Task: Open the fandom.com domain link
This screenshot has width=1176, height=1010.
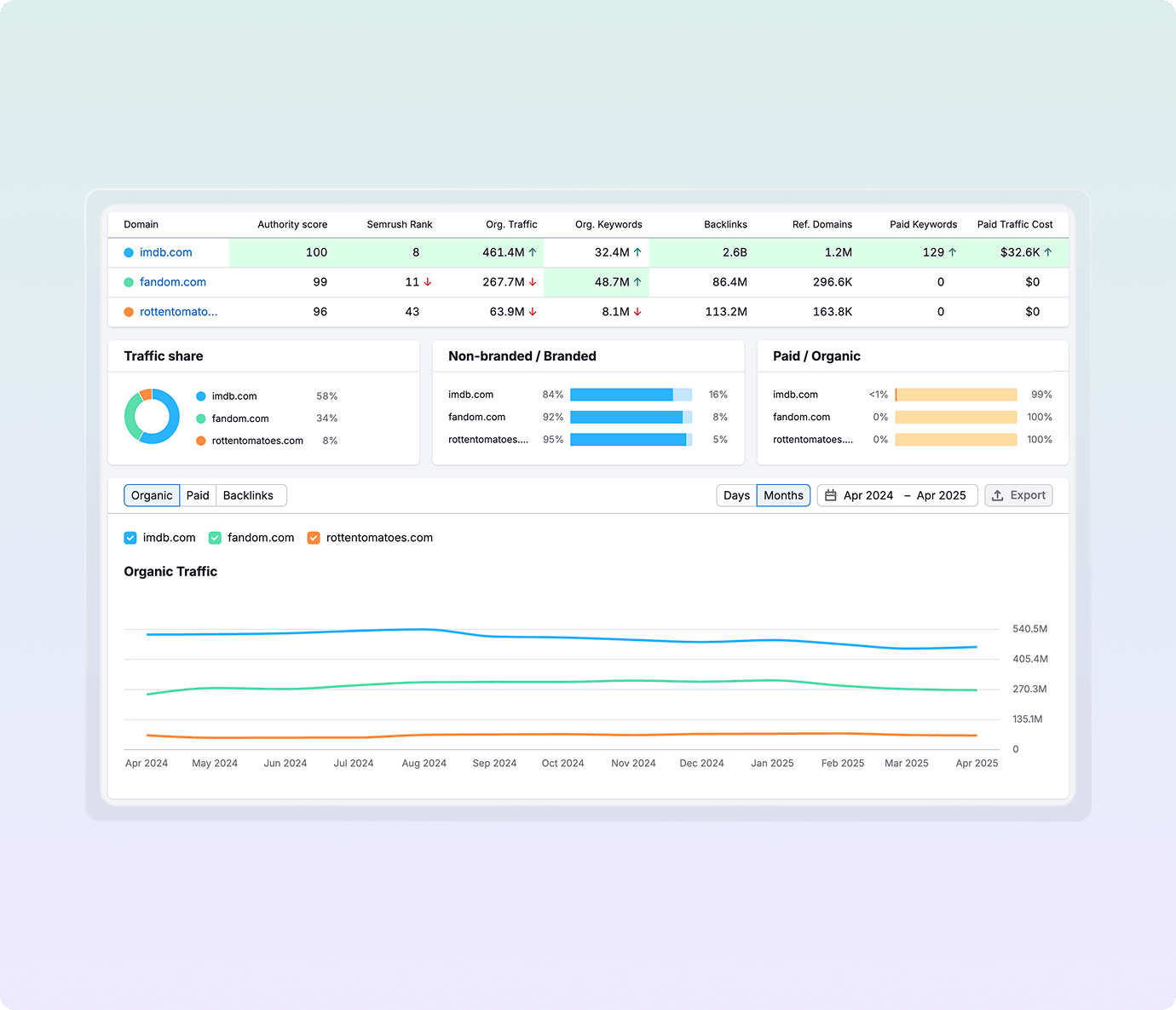Action: point(173,282)
